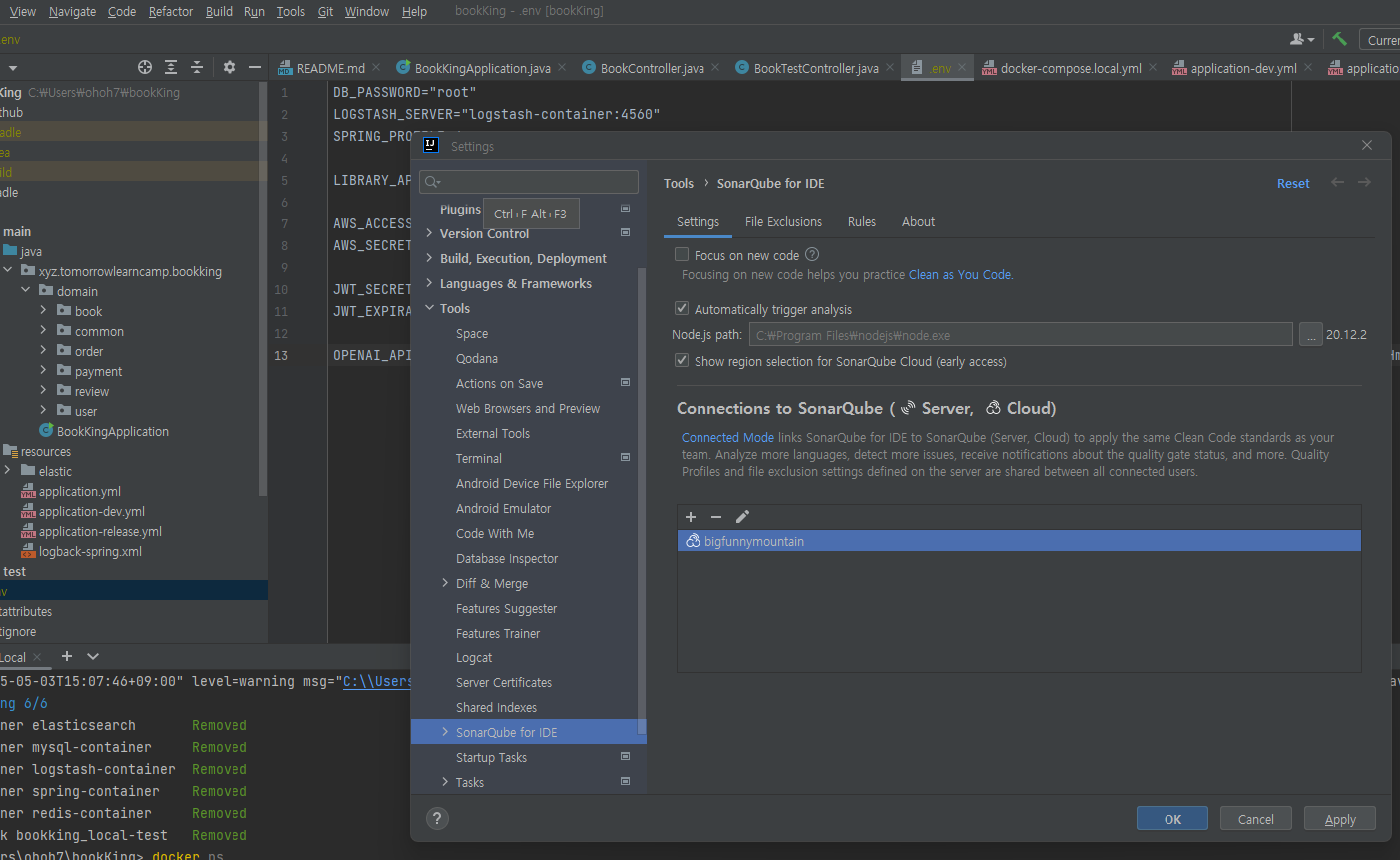The height and width of the screenshot is (860, 1400).
Task: Expand the payment package folder
Action: click(43, 371)
